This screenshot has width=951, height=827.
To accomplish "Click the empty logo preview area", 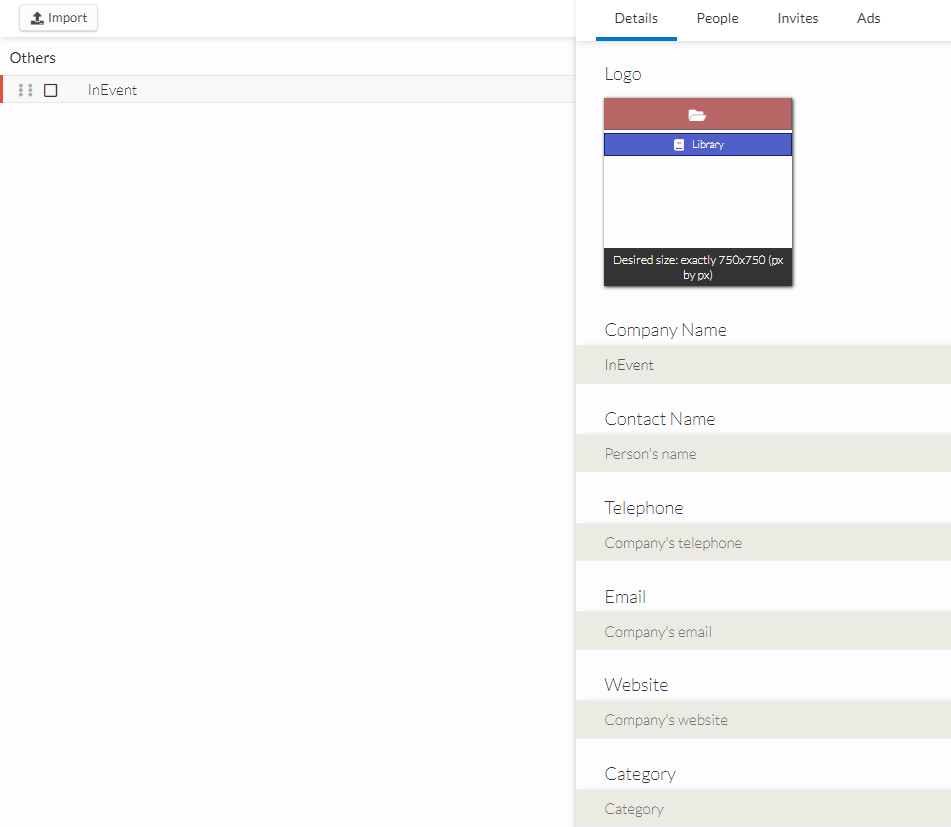I will [697, 202].
